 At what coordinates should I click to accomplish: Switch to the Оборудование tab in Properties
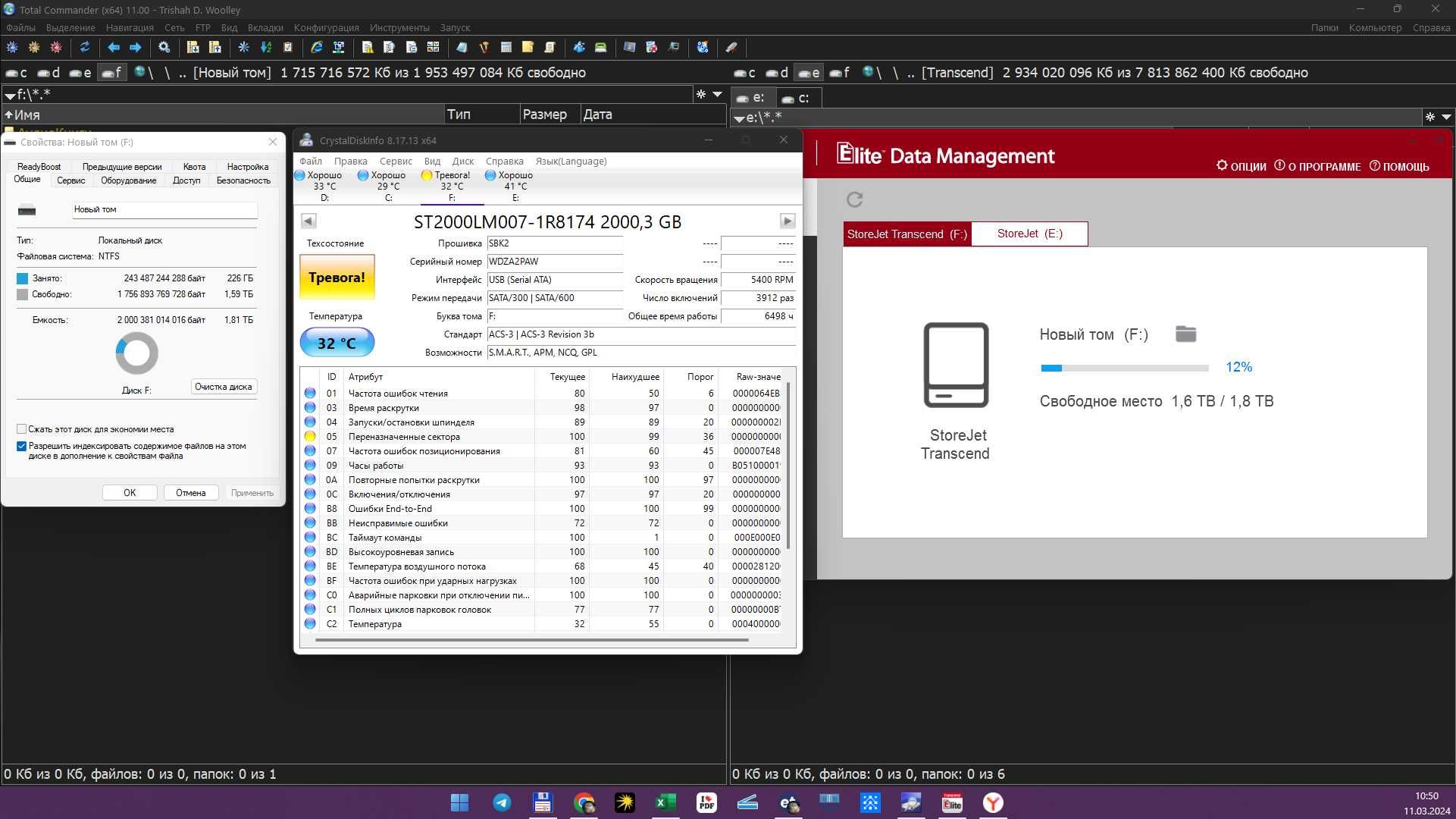(x=129, y=180)
